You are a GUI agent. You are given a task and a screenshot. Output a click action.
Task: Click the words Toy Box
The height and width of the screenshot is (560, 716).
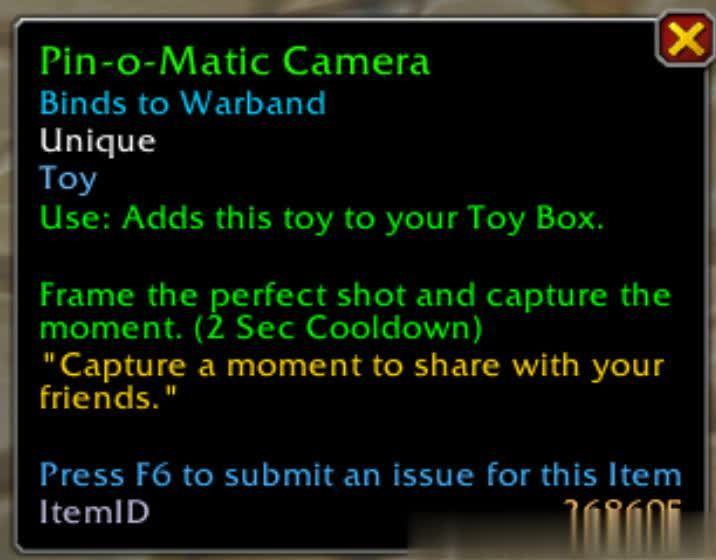point(537,218)
